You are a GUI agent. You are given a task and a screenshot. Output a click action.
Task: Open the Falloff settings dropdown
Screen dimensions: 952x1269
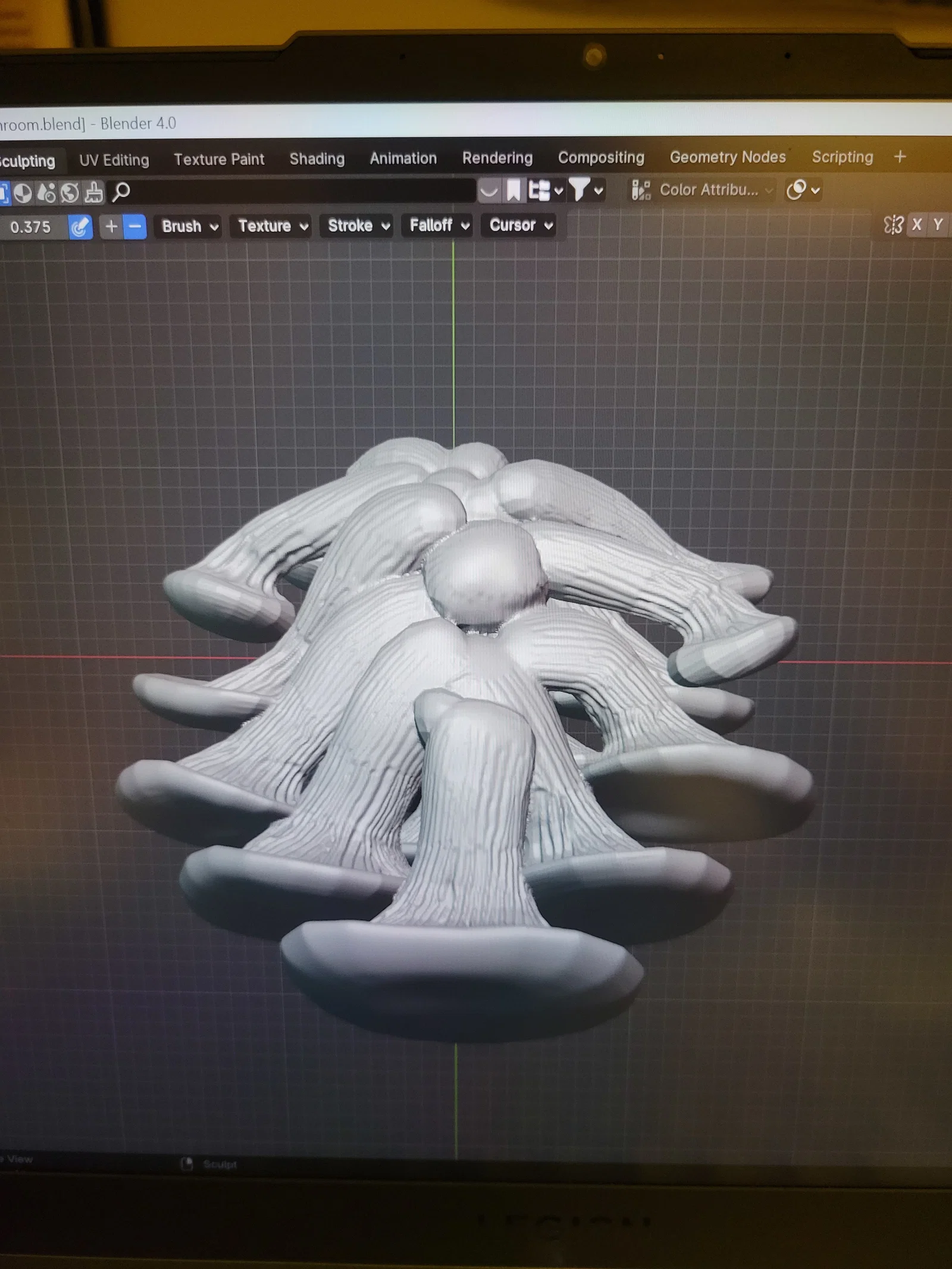click(x=438, y=225)
